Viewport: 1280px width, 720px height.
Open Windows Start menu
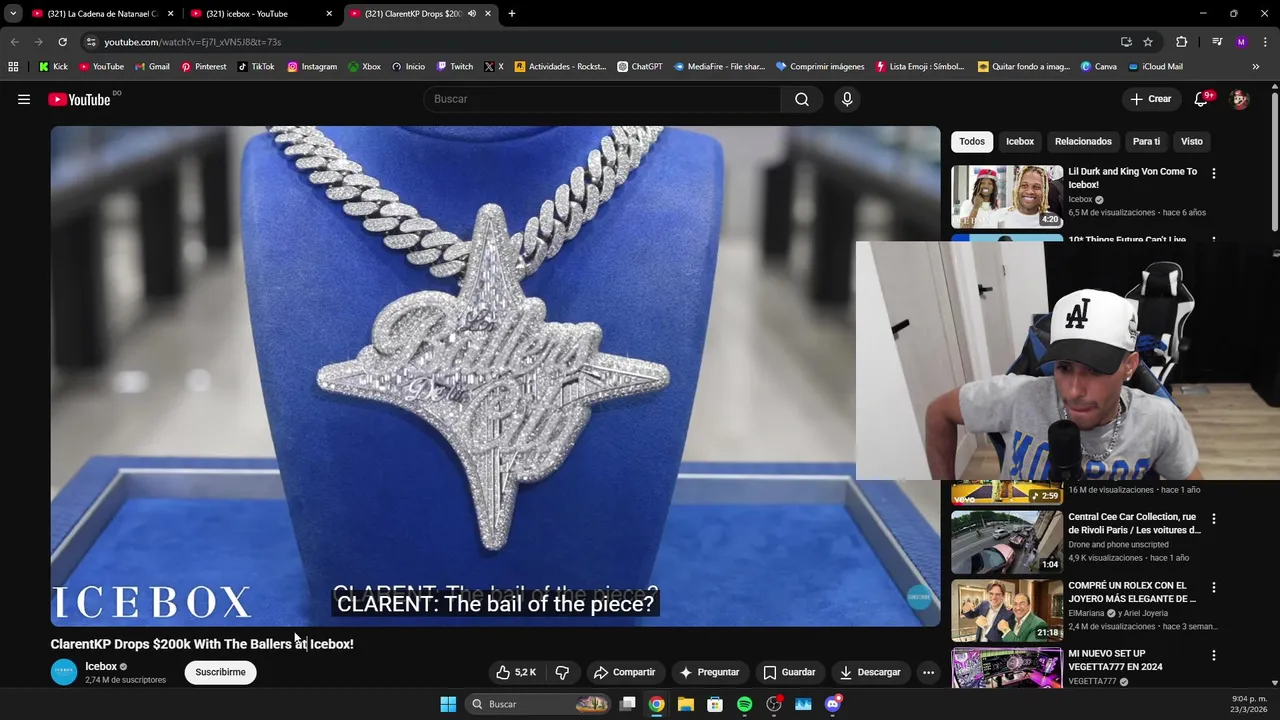[448, 704]
